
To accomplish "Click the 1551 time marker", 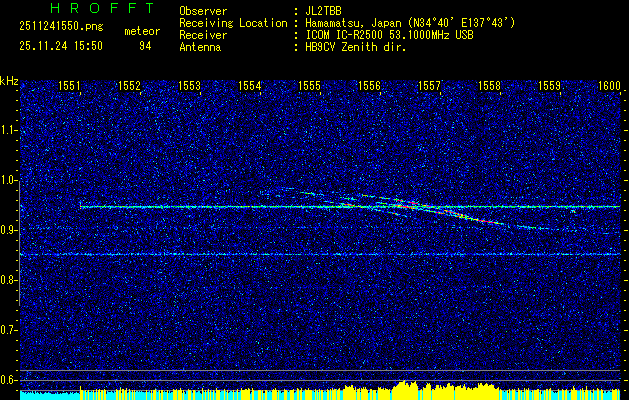I will [70, 87].
